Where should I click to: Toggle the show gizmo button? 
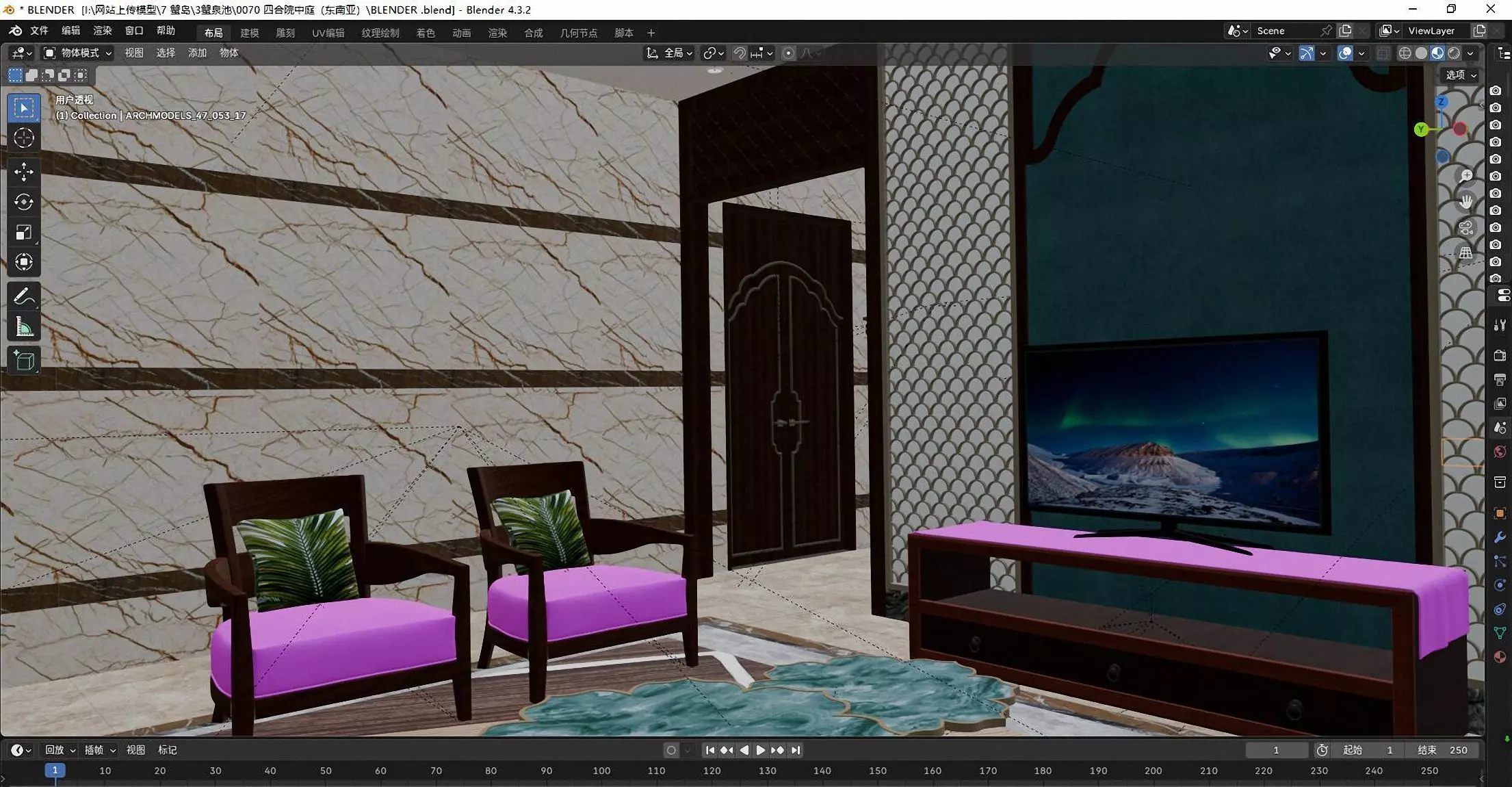(1307, 53)
